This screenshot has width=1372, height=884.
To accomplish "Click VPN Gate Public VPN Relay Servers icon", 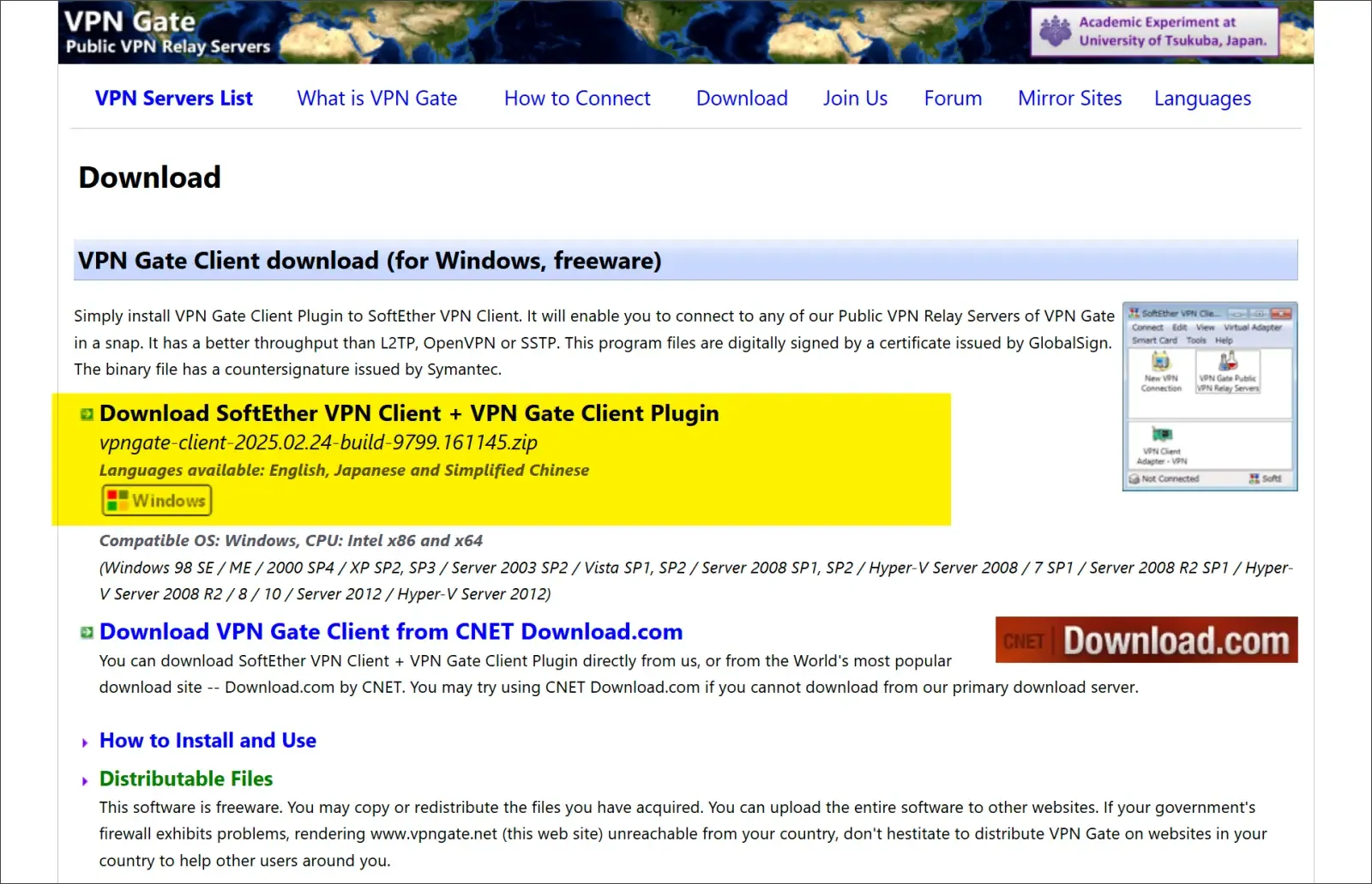I will pos(1228,372).
